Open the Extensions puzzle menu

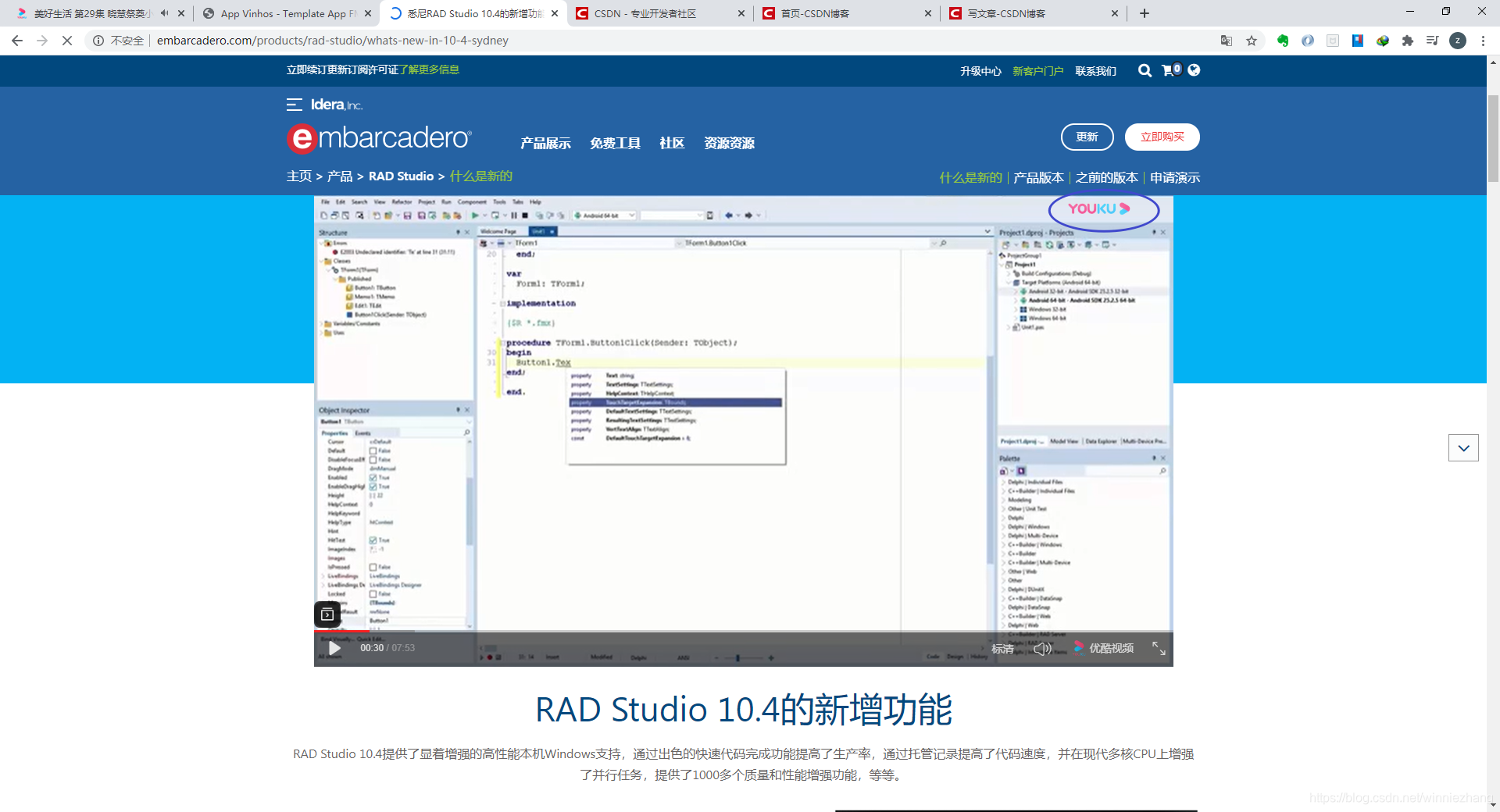coord(1408,41)
